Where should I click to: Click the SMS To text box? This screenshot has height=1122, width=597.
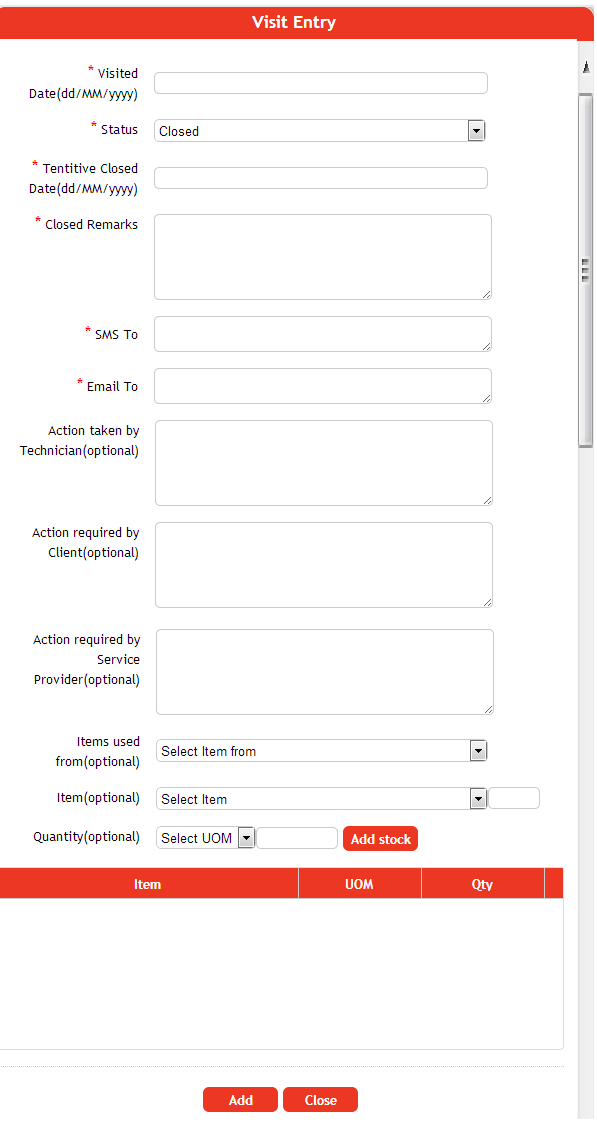(x=323, y=334)
